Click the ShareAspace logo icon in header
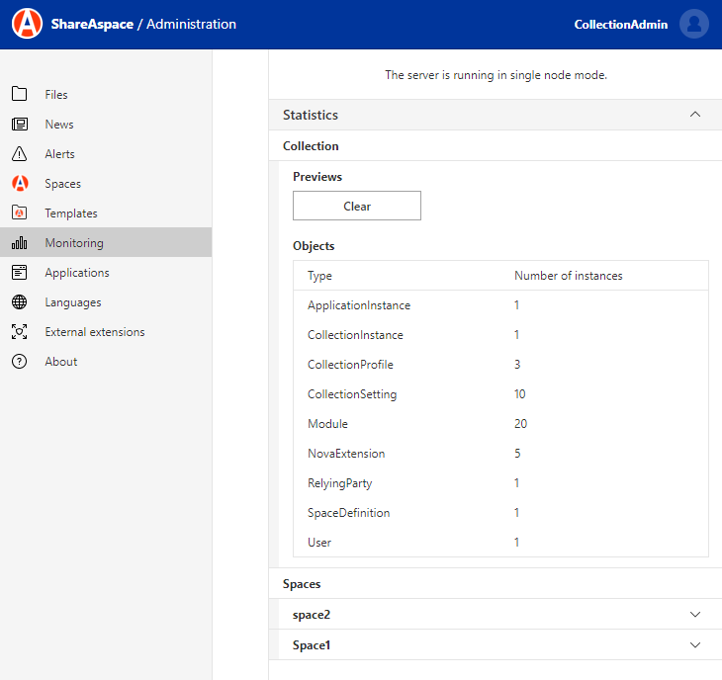The image size is (722, 680). pyautogui.click(x=27, y=24)
